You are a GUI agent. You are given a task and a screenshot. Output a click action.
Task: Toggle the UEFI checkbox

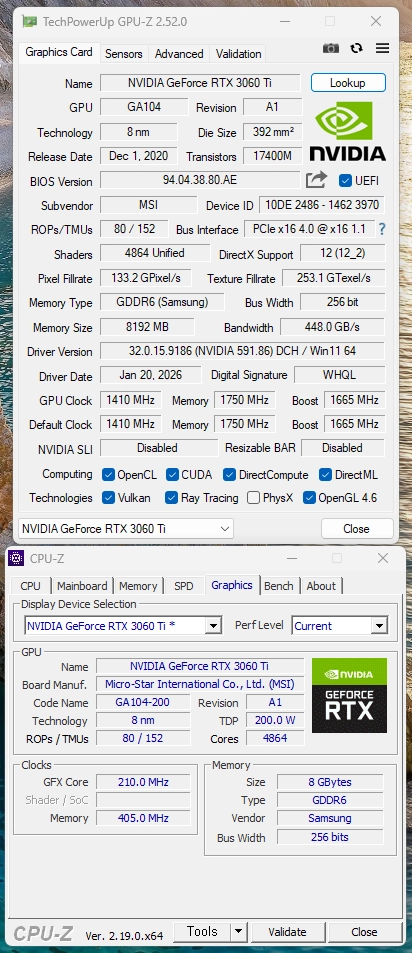click(346, 181)
